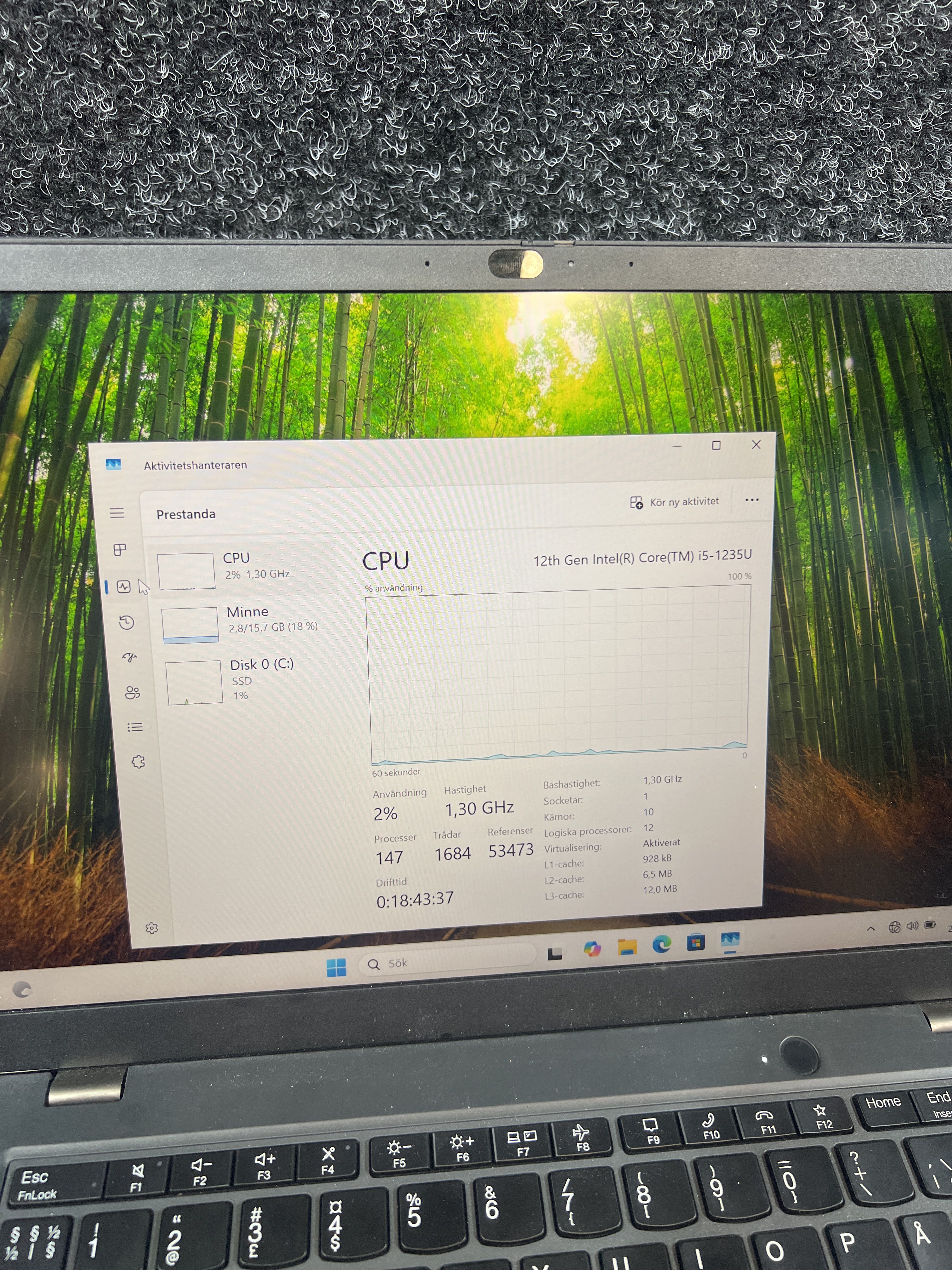Open the Startup apps icon in sidebar
This screenshot has height=1270, width=952.
[x=130, y=657]
